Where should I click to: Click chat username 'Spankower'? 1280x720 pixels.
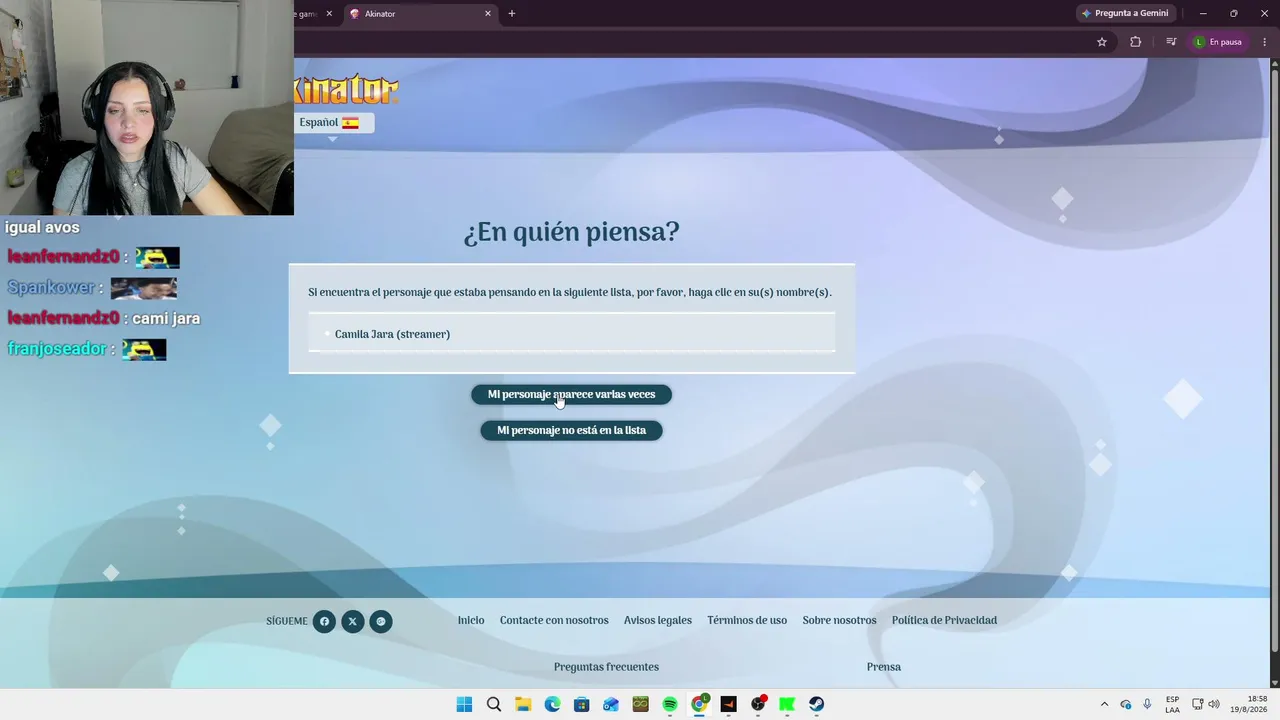click(x=51, y=288)
